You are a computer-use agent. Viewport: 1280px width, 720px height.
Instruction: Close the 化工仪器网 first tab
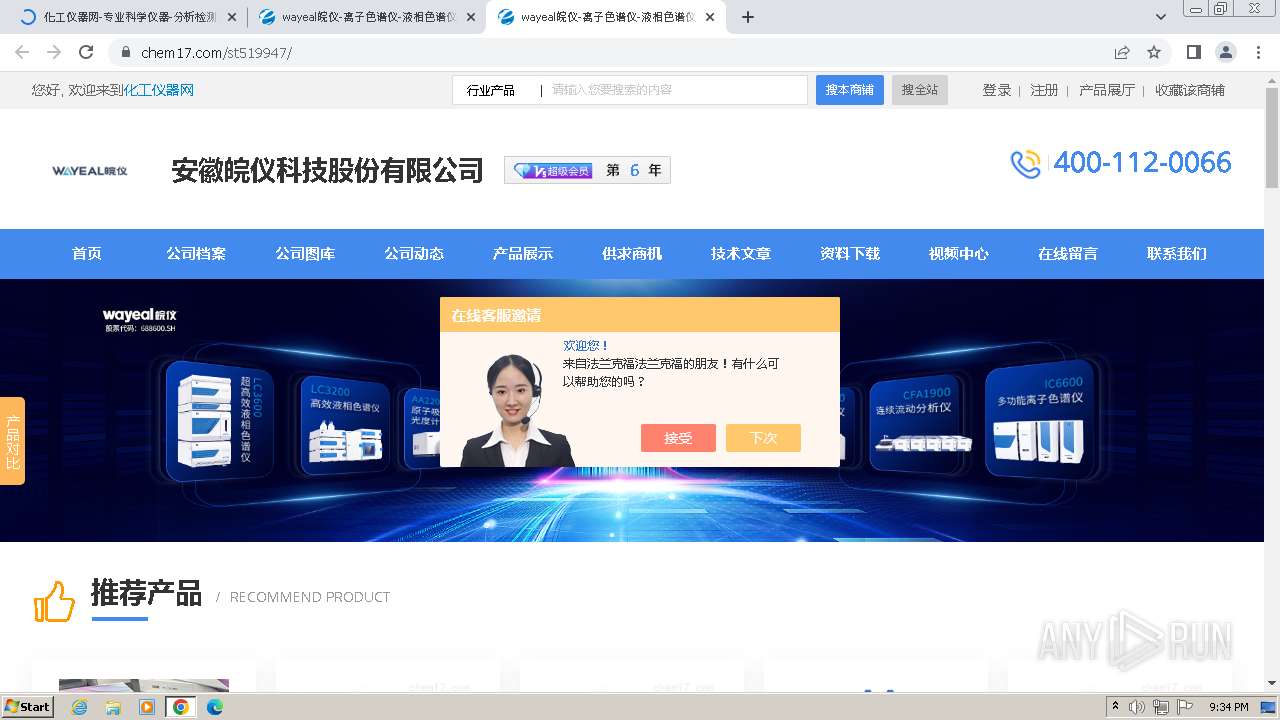pos(232,17)
